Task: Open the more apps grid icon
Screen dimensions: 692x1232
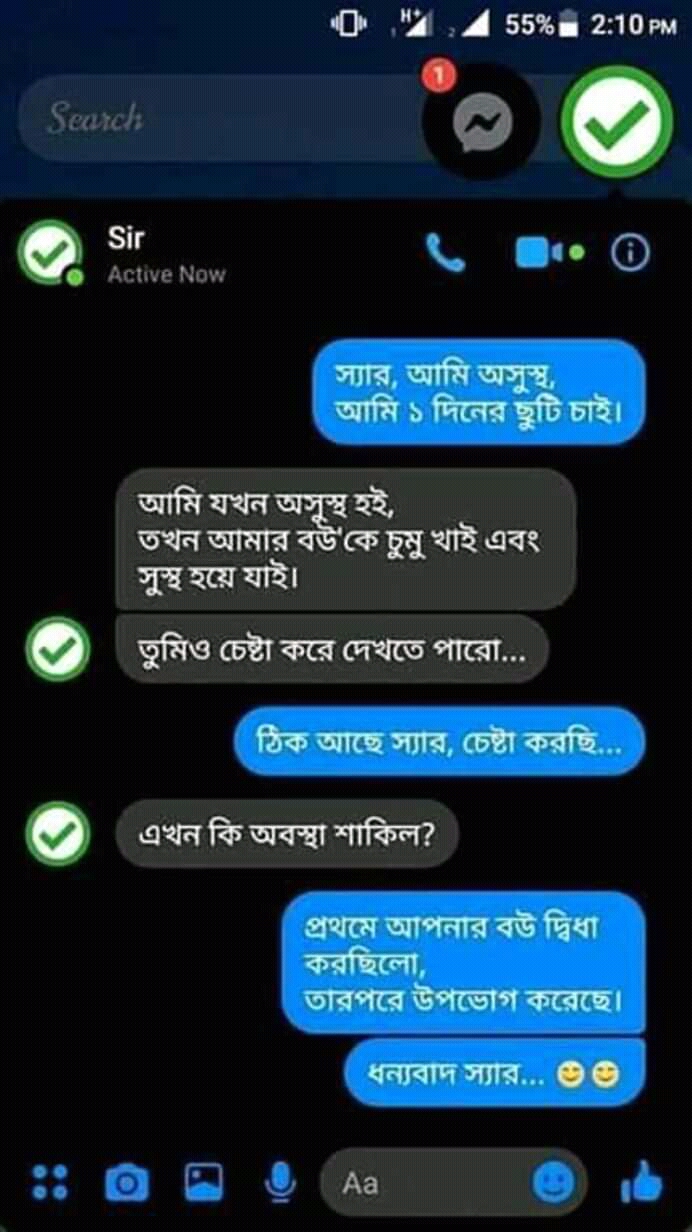Action: point(50,1183)
